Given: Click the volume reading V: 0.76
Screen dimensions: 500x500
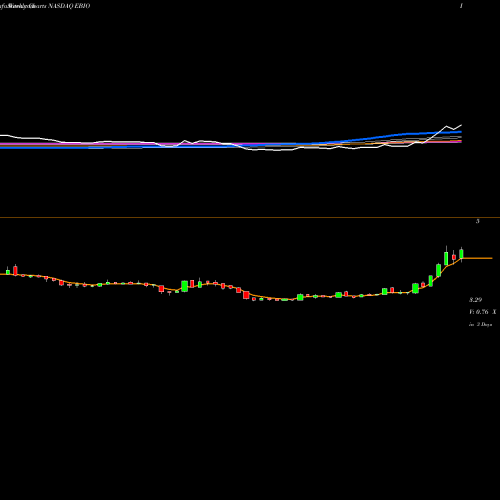Looking at the screenshot, I should coord(479,312).
